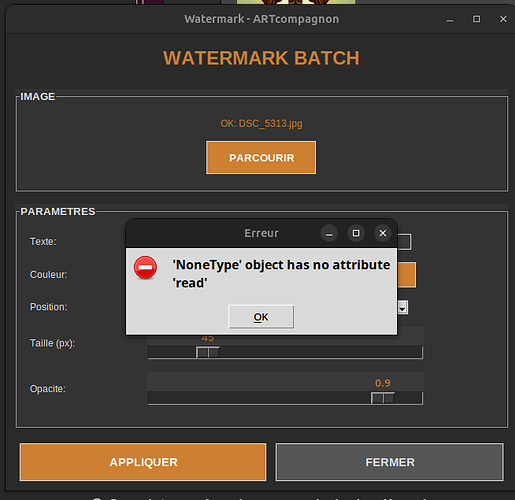Click the WATERMARK BATCH heading
The height and width of the screenshot is (500, 515).
261,58
